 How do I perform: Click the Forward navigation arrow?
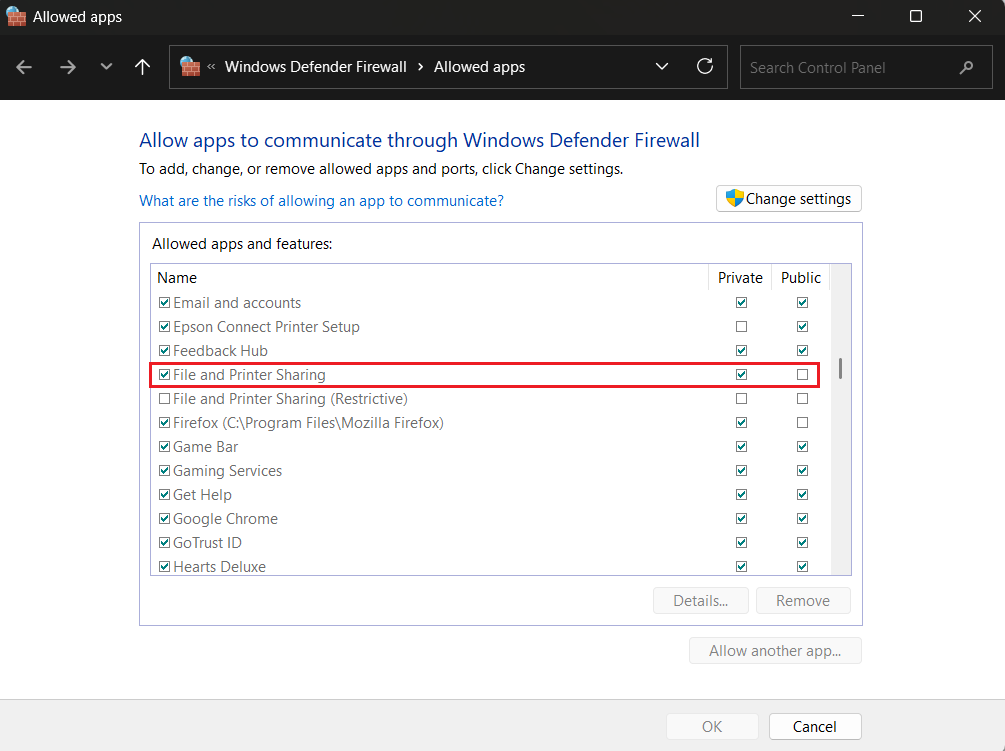pos(67,67)
